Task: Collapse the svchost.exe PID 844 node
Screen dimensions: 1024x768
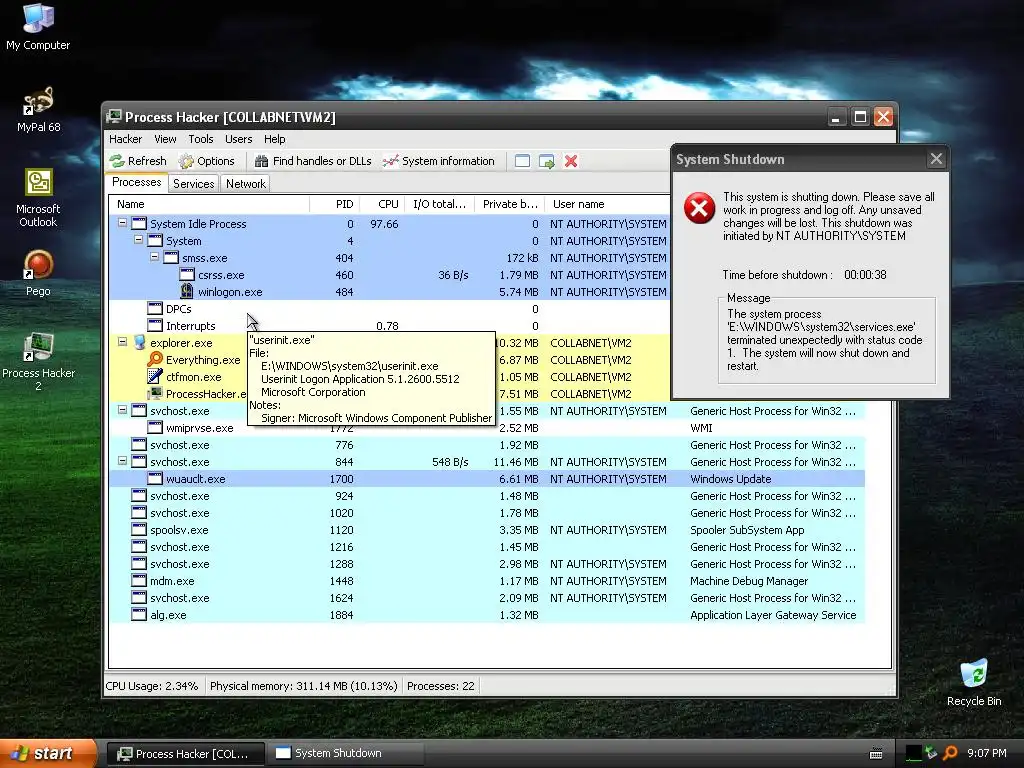Action: tap(122, 460)
